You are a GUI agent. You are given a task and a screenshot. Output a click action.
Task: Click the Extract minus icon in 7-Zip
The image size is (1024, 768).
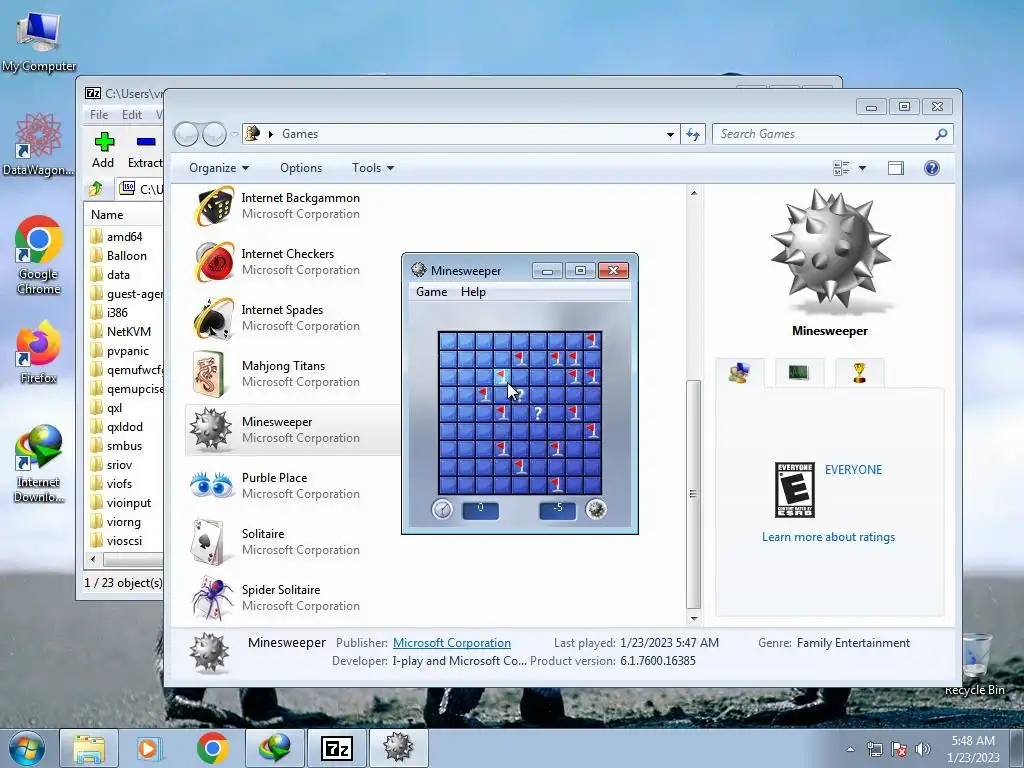pyautogui.click(x=146, y=142)
